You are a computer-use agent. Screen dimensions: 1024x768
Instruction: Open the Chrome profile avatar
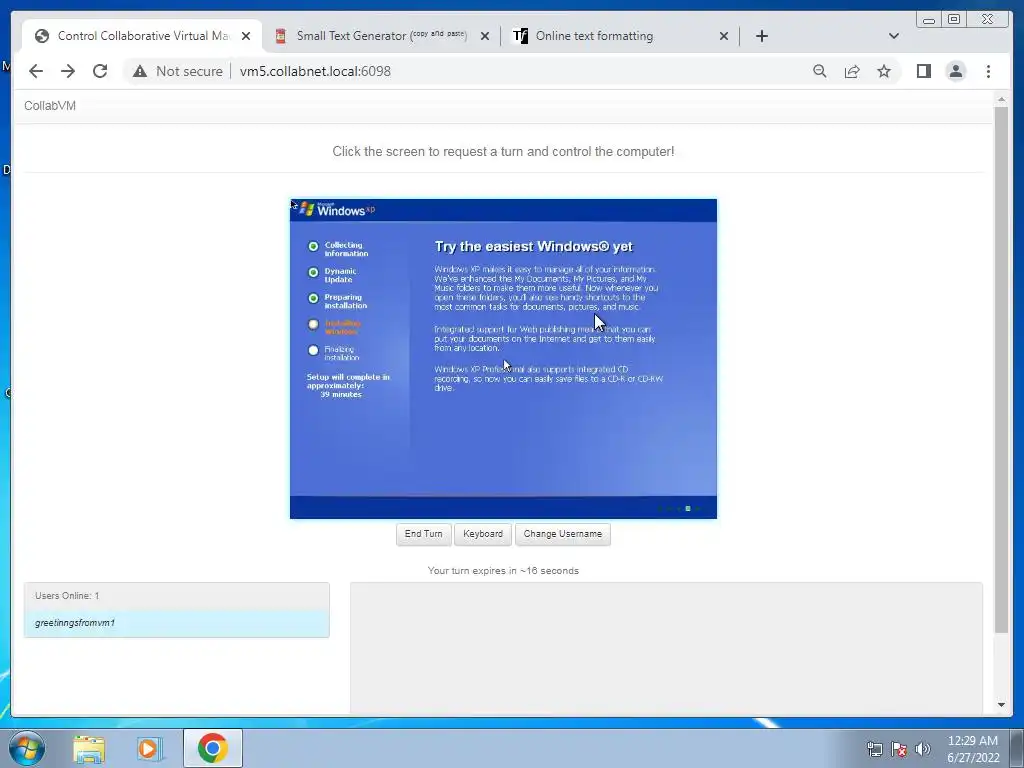tap(955, 71)
